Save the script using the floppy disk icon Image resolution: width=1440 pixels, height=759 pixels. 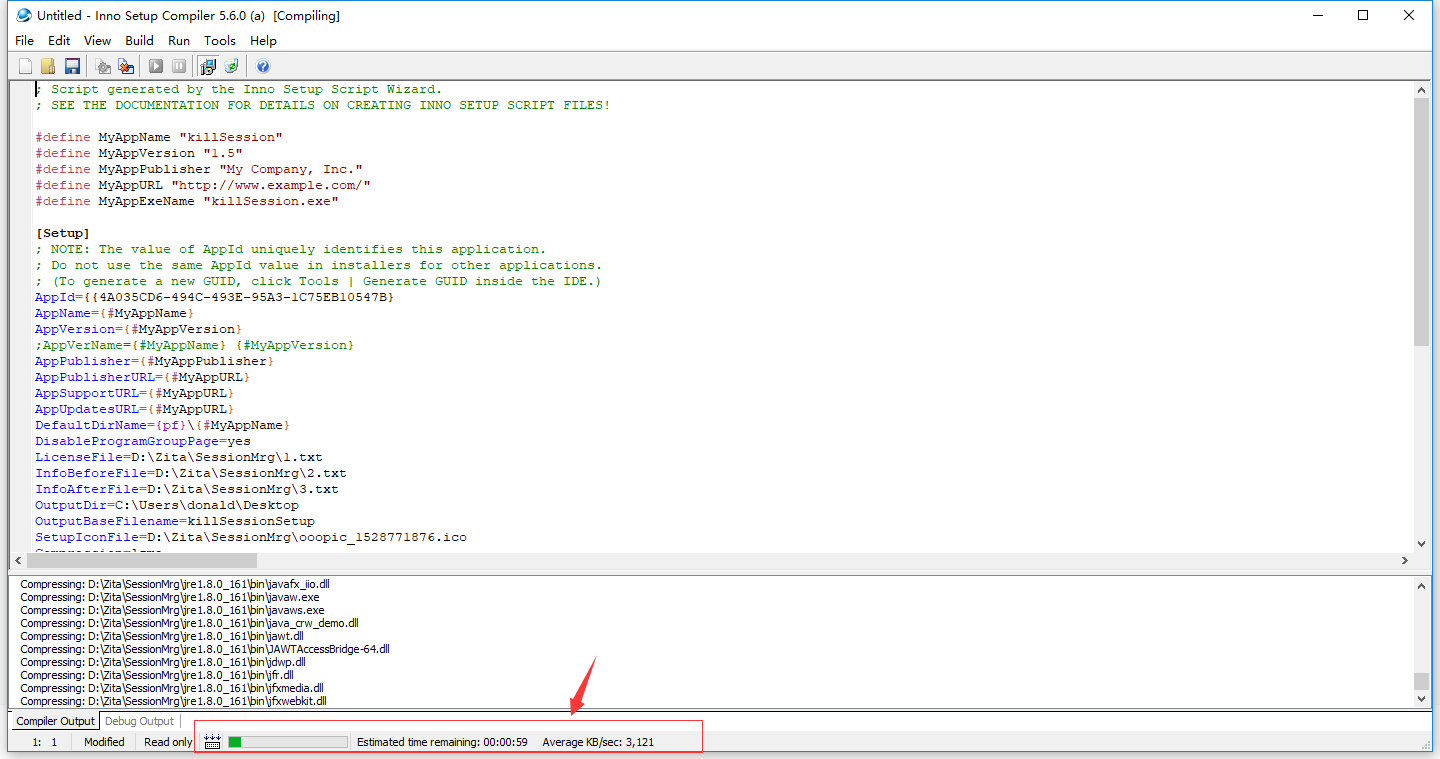point(72,66)
